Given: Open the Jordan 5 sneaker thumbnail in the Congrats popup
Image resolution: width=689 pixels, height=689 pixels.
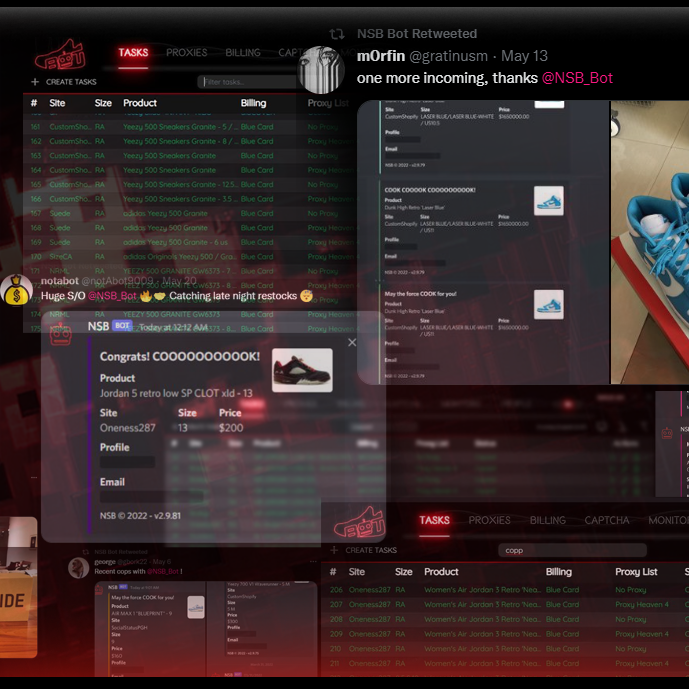Looking at the screenshot, I should click(302, 370).
